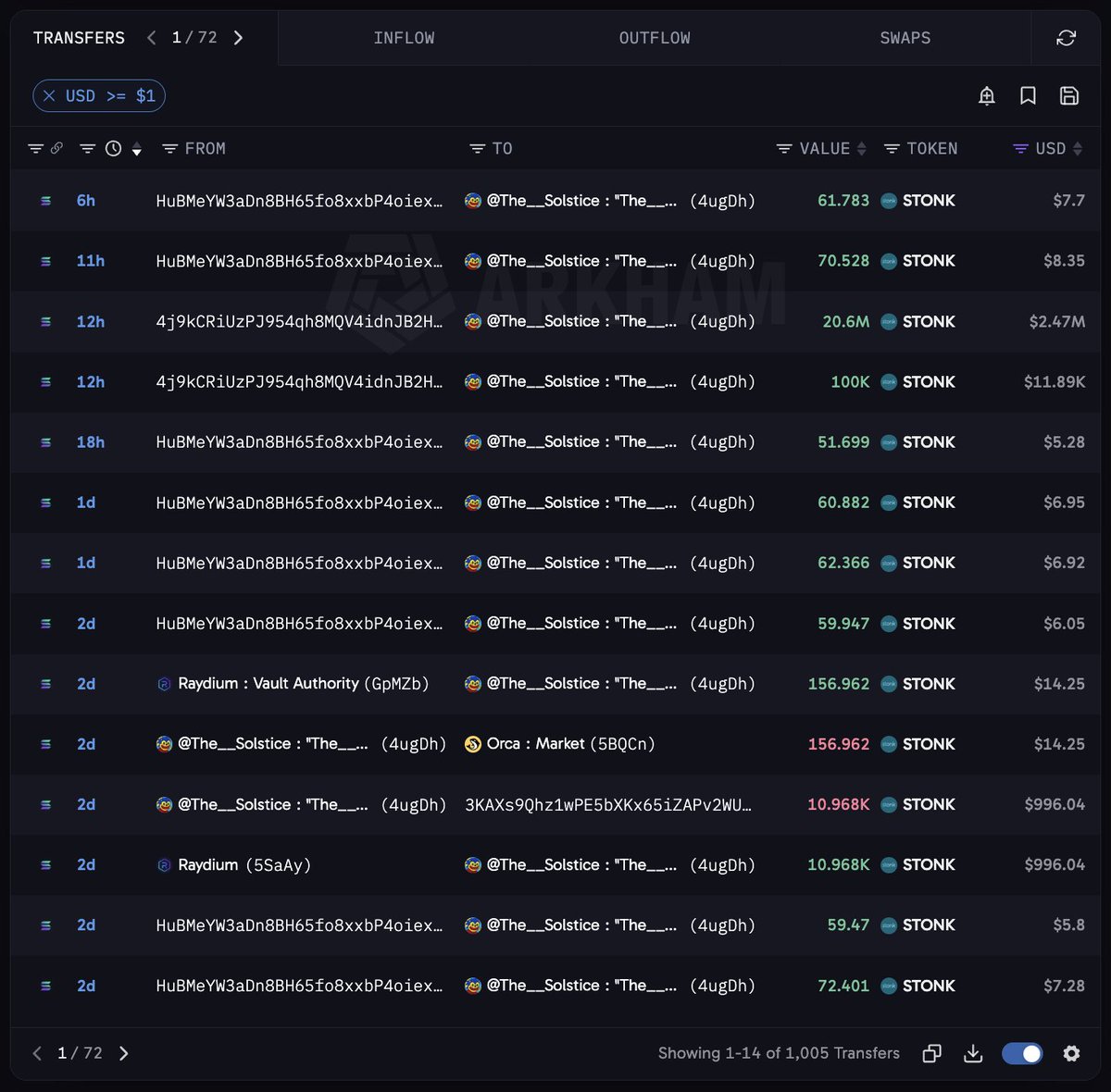
Task: Open table settings gear
Action: (1071, 1053)
